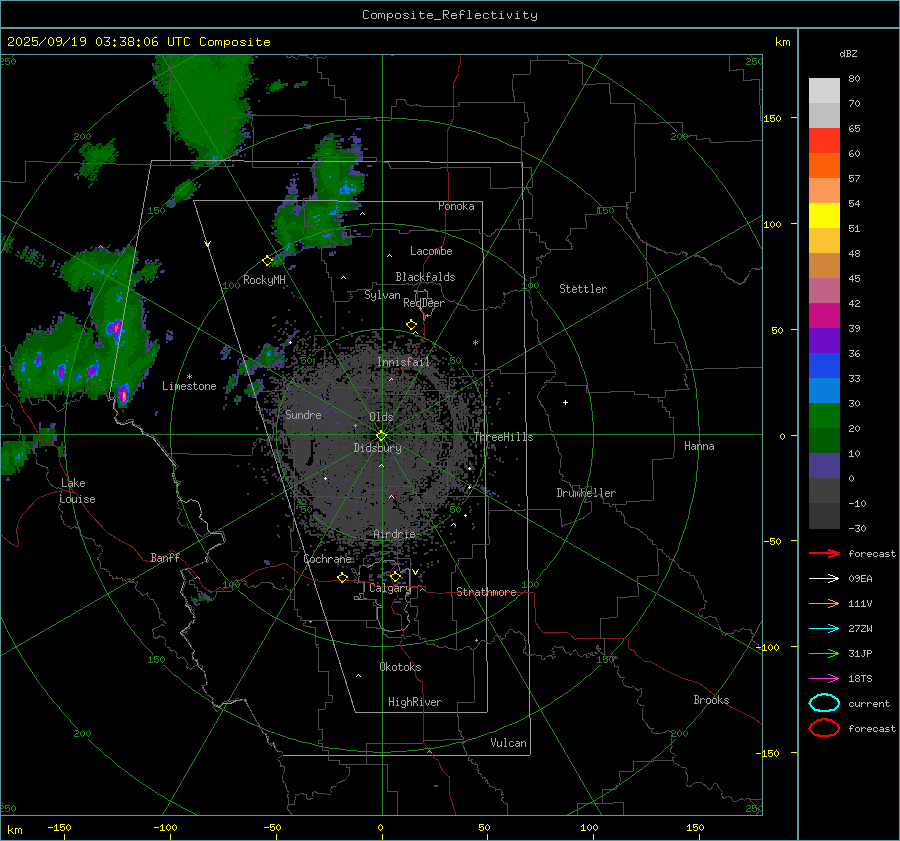This screenshot has width=900, height=841.
Task: Click the orange 111V arrow legend icon
Action: tap(824, 603)
